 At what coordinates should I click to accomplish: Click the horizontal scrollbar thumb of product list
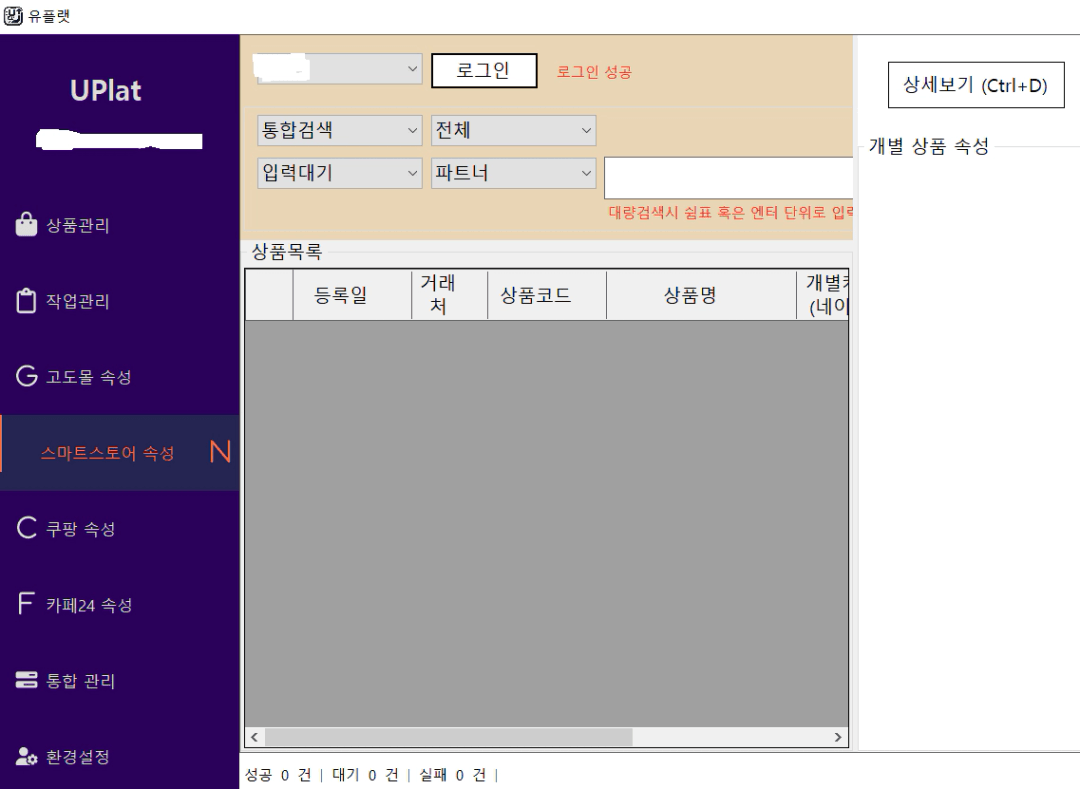coord(448,737)
